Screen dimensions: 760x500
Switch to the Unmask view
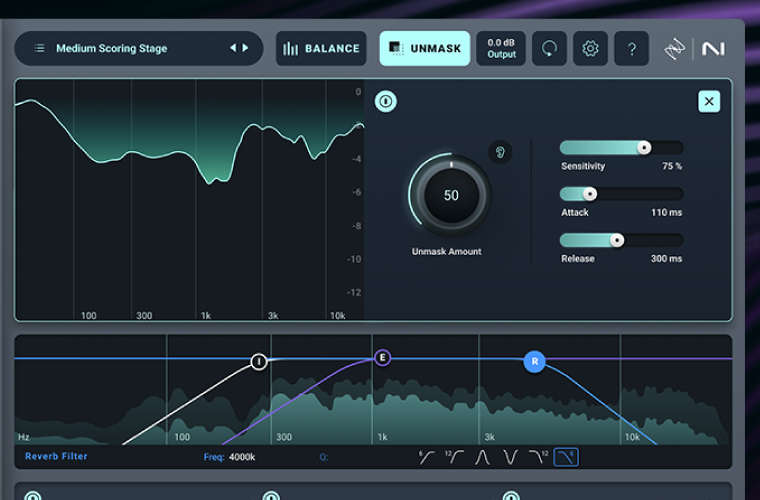coord(424,48)
